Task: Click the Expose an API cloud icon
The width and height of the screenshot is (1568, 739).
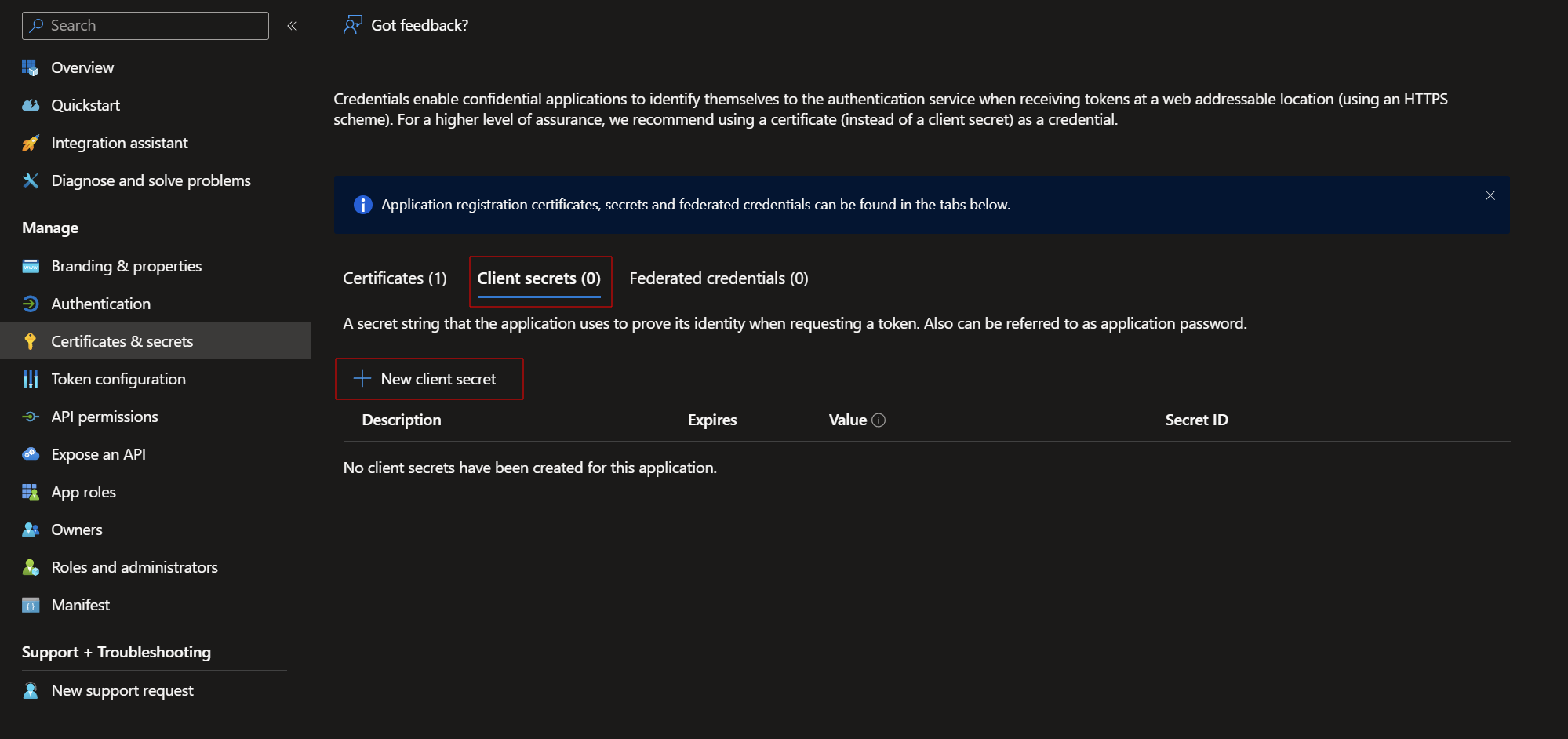Action: tap(30, 454)
